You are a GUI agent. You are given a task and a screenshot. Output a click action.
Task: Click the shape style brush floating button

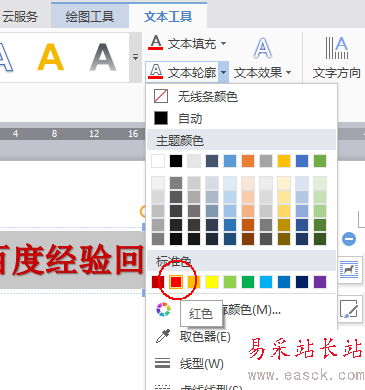tap(350, 308)
